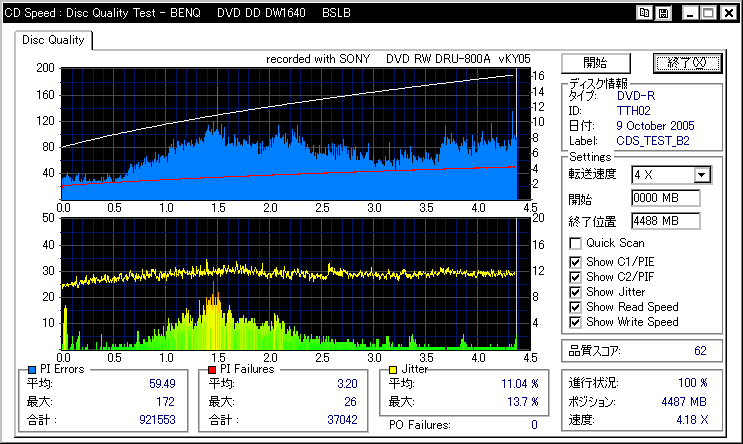
Task: Open the 4 X transfer speed dropdown arrow
Action: 702,175
